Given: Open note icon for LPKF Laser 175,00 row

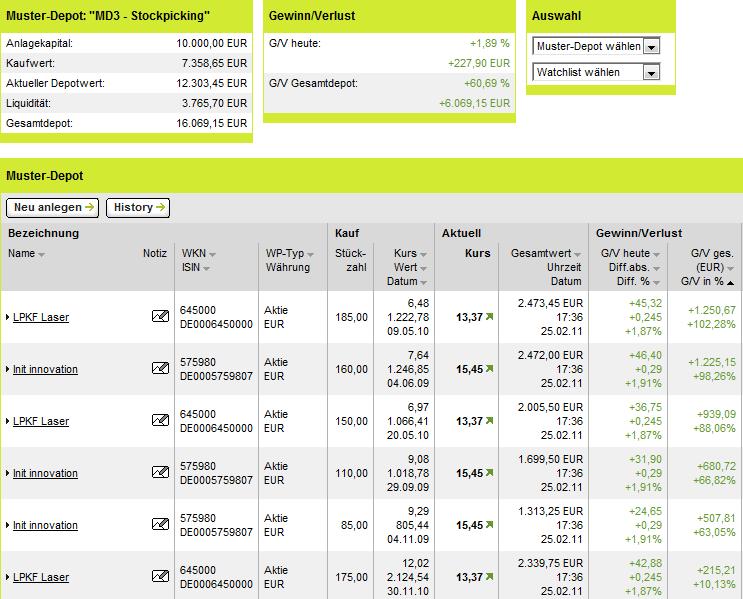Looking at the screenshot, I should point(160,576).
